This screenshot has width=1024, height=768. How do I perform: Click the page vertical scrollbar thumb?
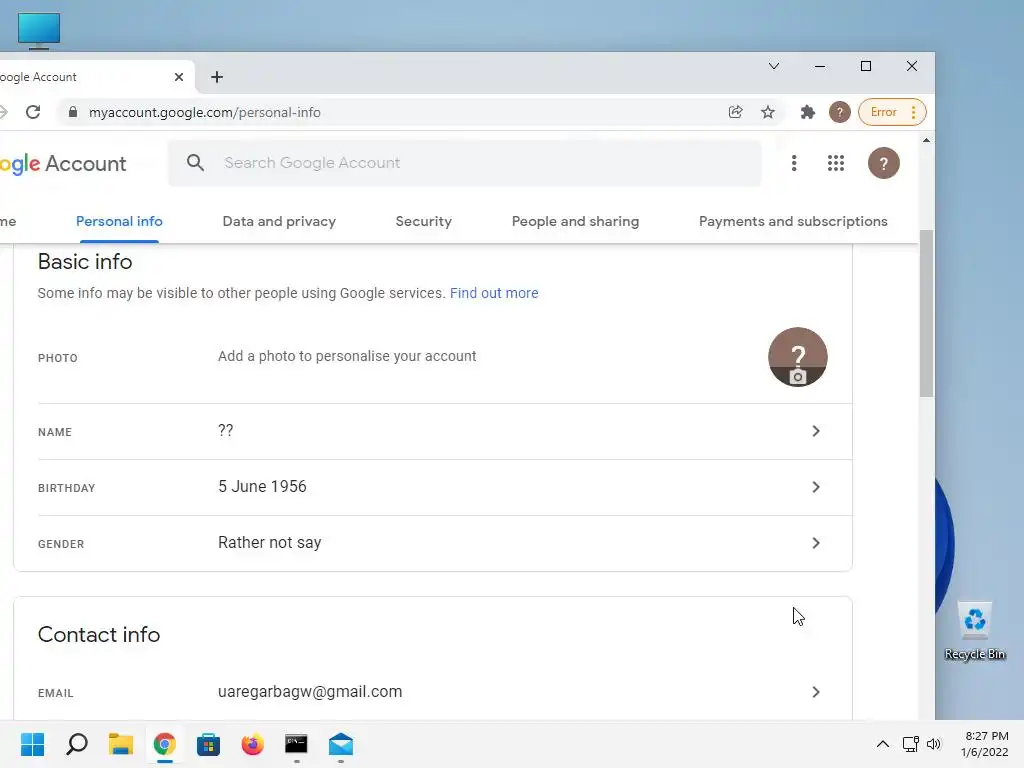tap(926, 313)
